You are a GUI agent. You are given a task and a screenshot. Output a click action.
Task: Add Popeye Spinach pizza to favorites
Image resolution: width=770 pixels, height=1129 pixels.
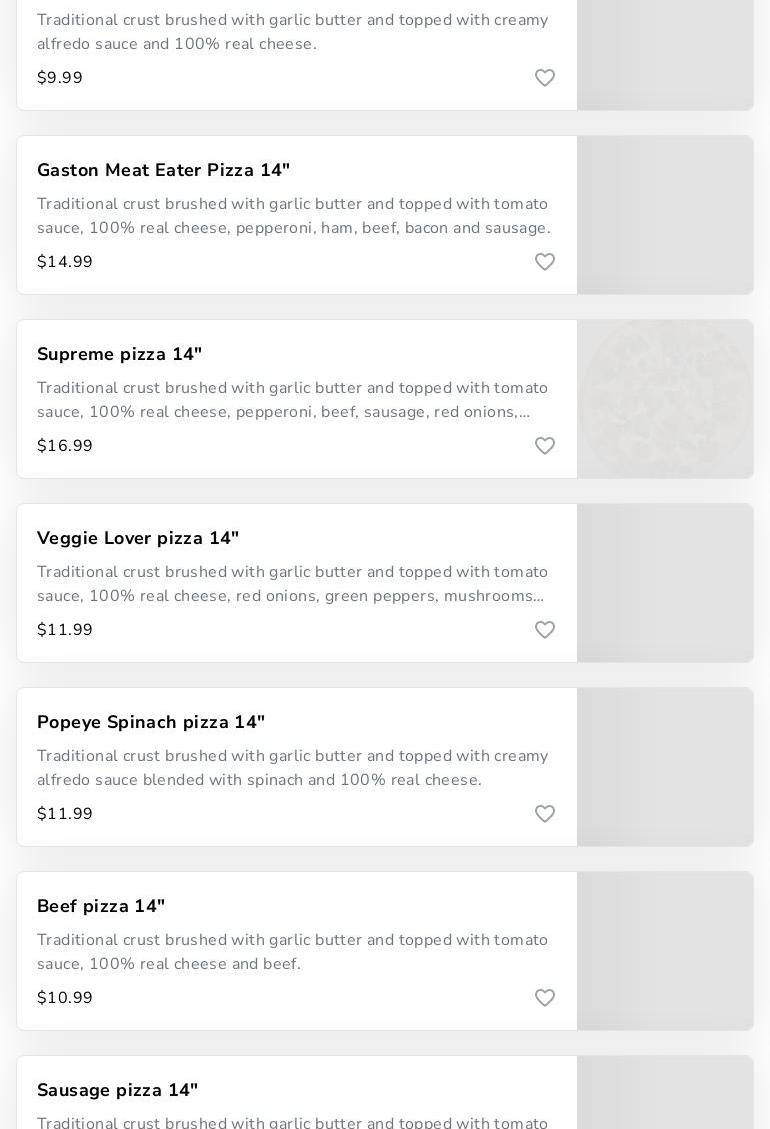pyautogui.click(x=545, y=814)
